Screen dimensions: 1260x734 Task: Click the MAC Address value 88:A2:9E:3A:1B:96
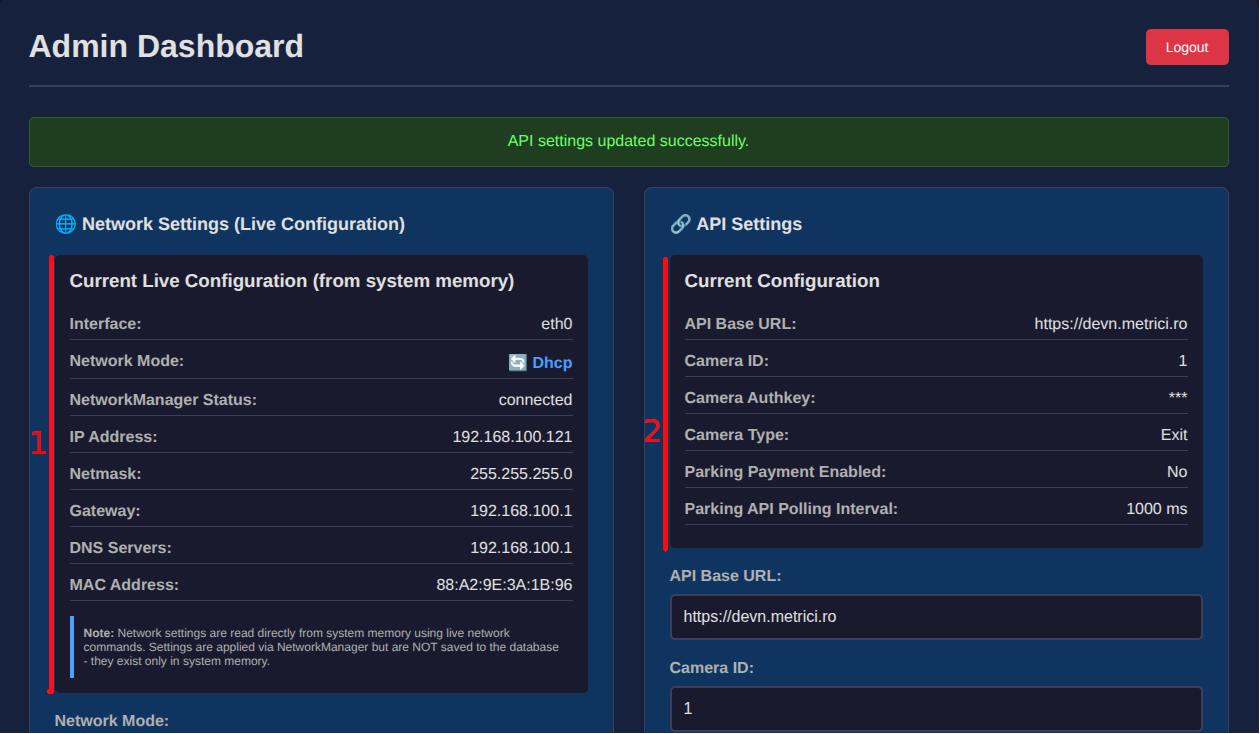tap(504, 585)
